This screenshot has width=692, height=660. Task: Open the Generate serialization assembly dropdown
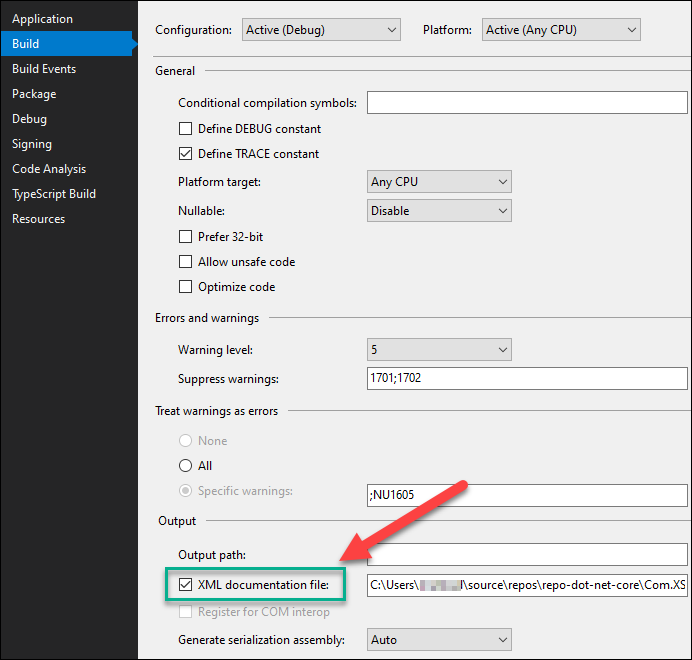point(440,640)
